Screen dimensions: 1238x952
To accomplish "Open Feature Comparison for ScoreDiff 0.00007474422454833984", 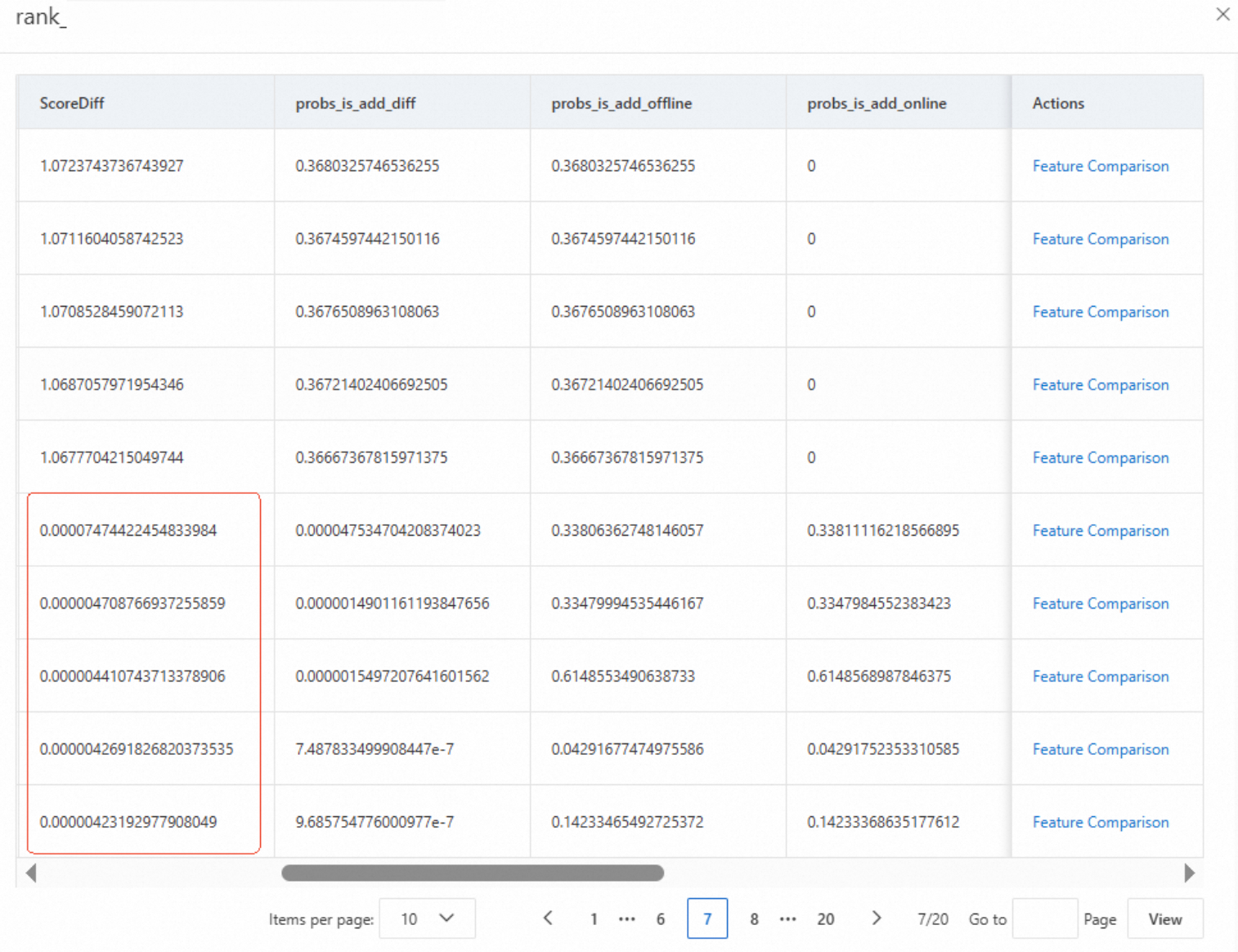I will [x=1101, y=530].
